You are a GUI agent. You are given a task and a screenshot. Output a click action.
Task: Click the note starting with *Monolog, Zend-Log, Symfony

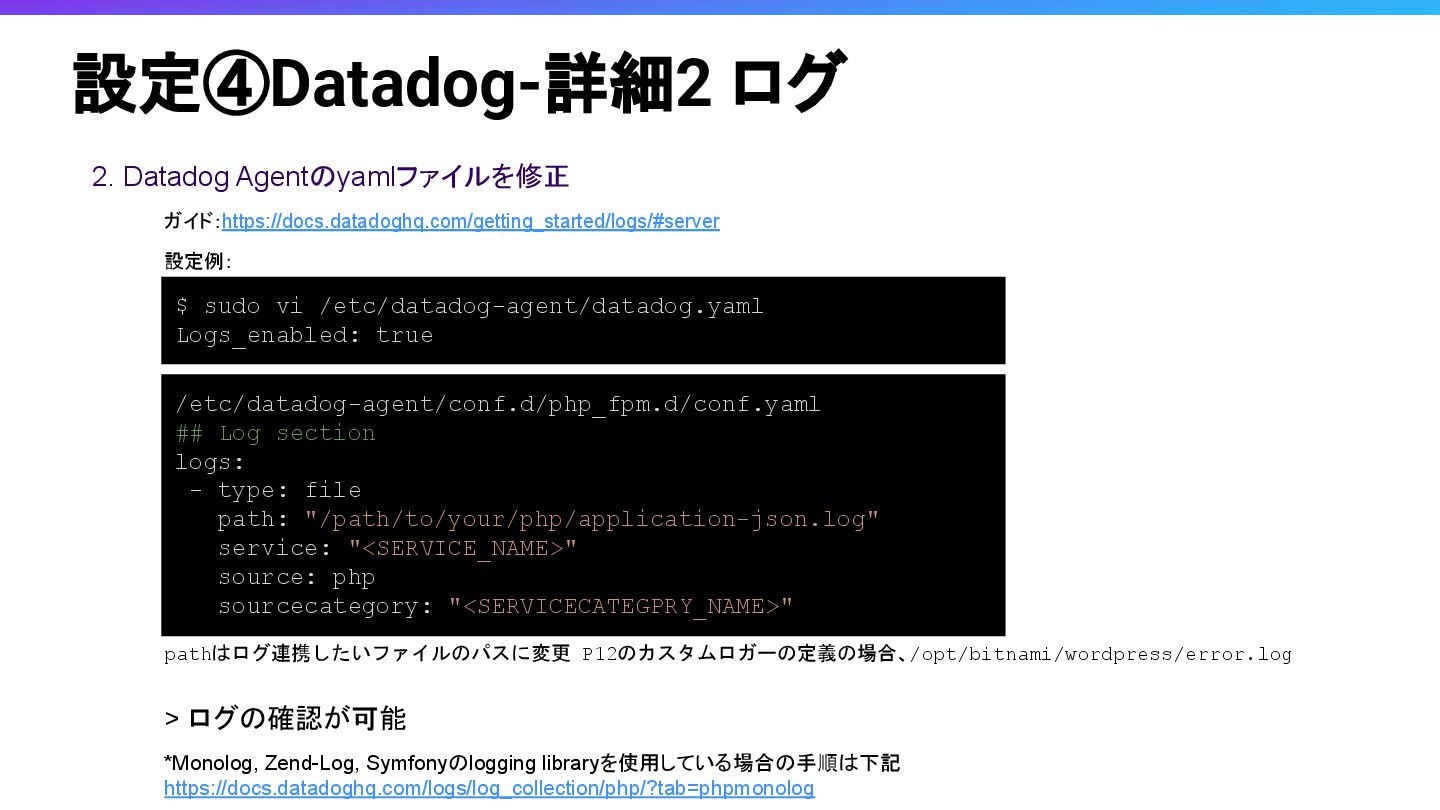tap(532, 763)
